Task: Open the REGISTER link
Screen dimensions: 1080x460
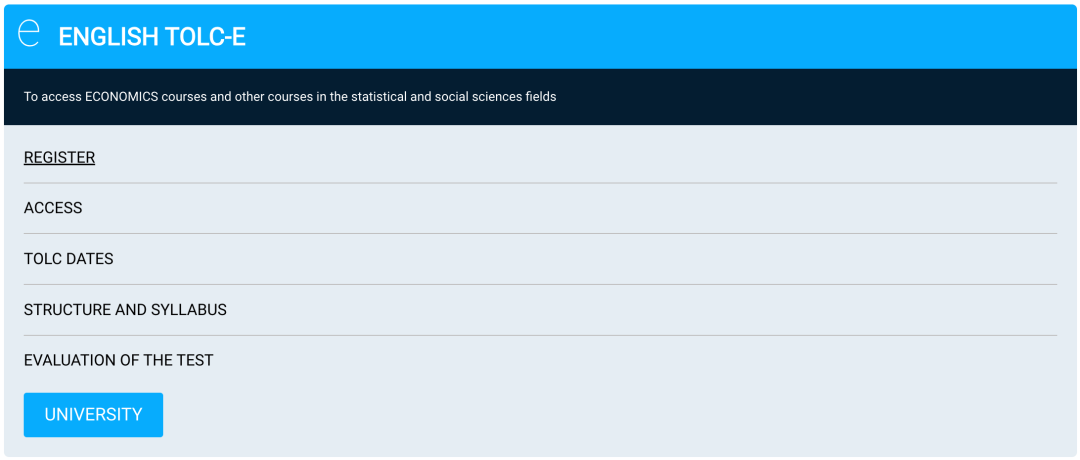Action: coord(59,157)
